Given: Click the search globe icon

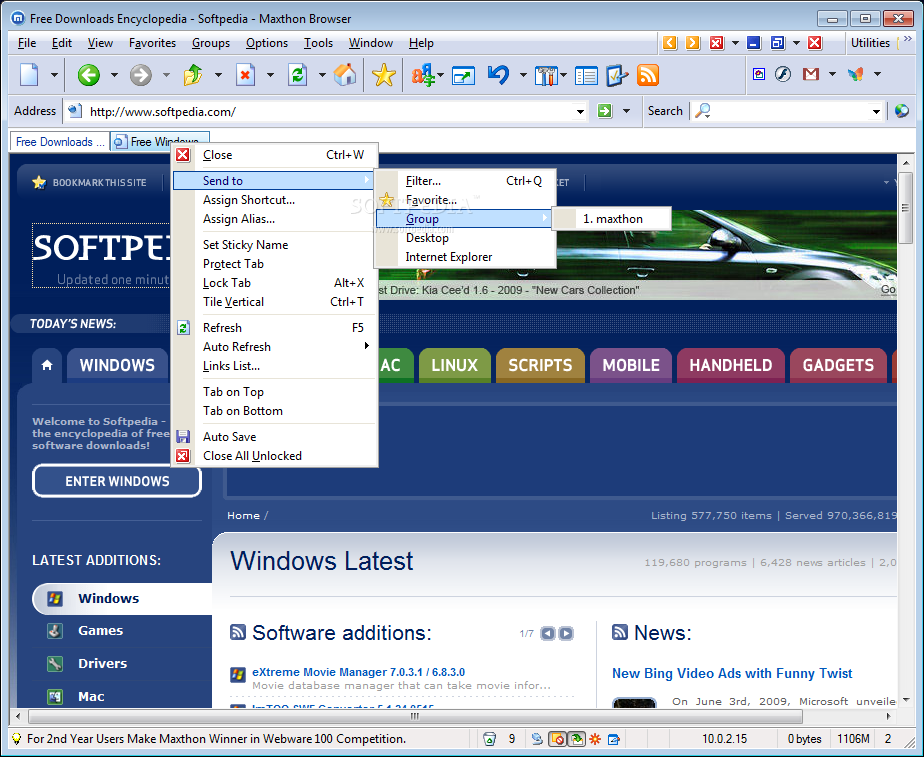Looking at the screenshot, I should pyautogui.click(x=902, y=111).
